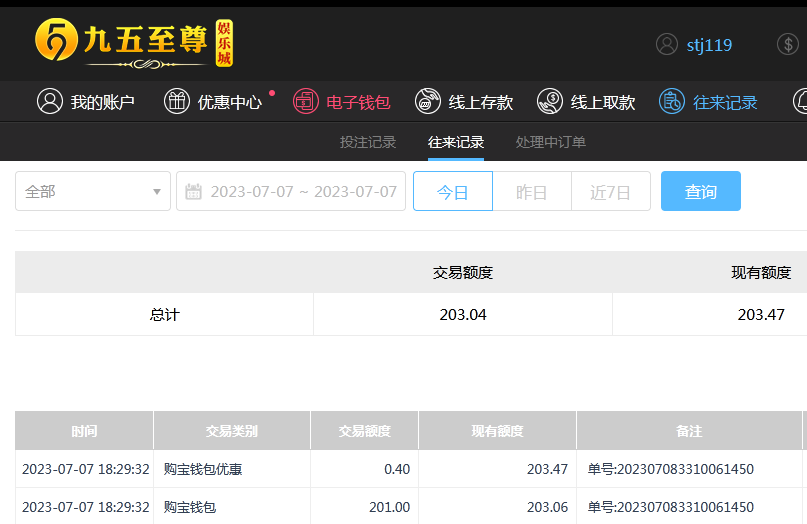807x524 pixels.
Task: Click the time cell of 购宝钱包优惠 row
Action: tap(85, 469)
